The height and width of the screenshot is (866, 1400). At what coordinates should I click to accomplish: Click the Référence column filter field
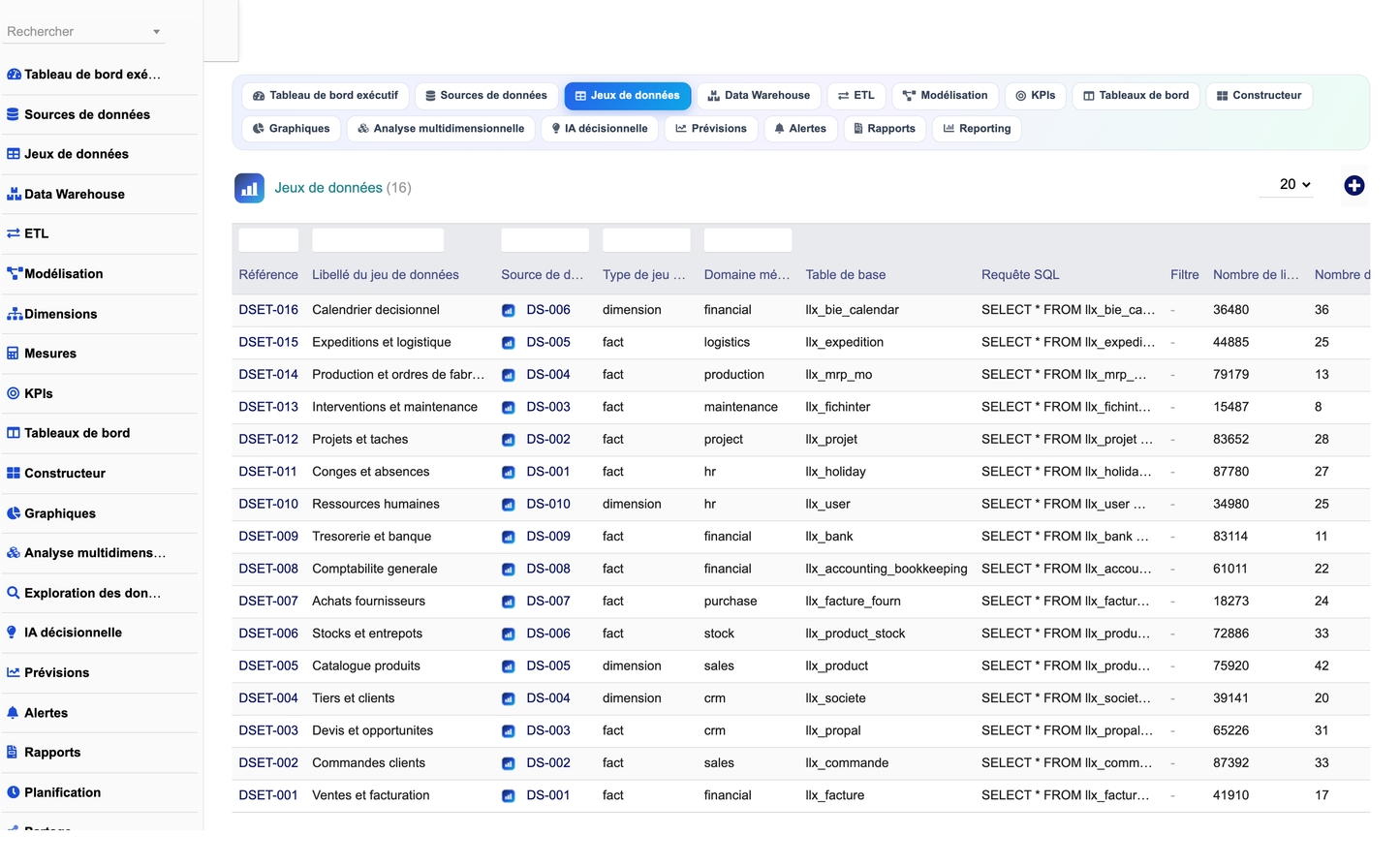point(268,240)
